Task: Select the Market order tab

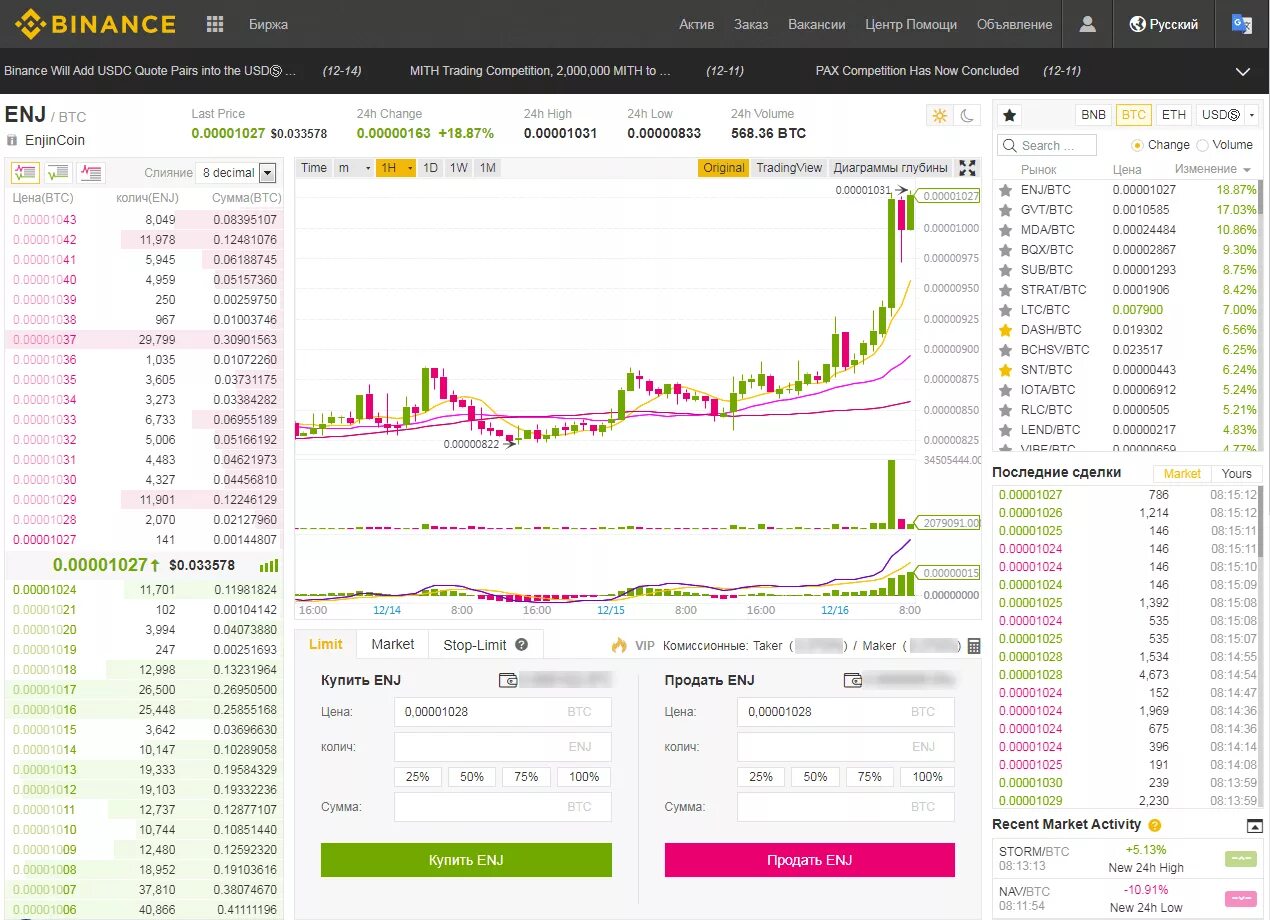Action: point(393,645)
